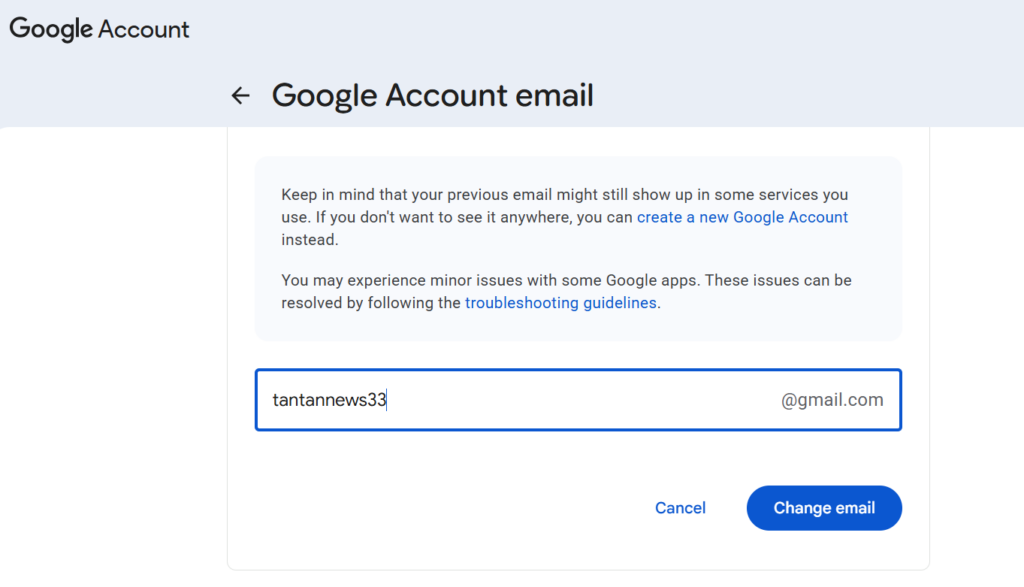This screenshot has width=1024, height=587.
Task: Open the "create a new Google Account" link
Action: 742,217
